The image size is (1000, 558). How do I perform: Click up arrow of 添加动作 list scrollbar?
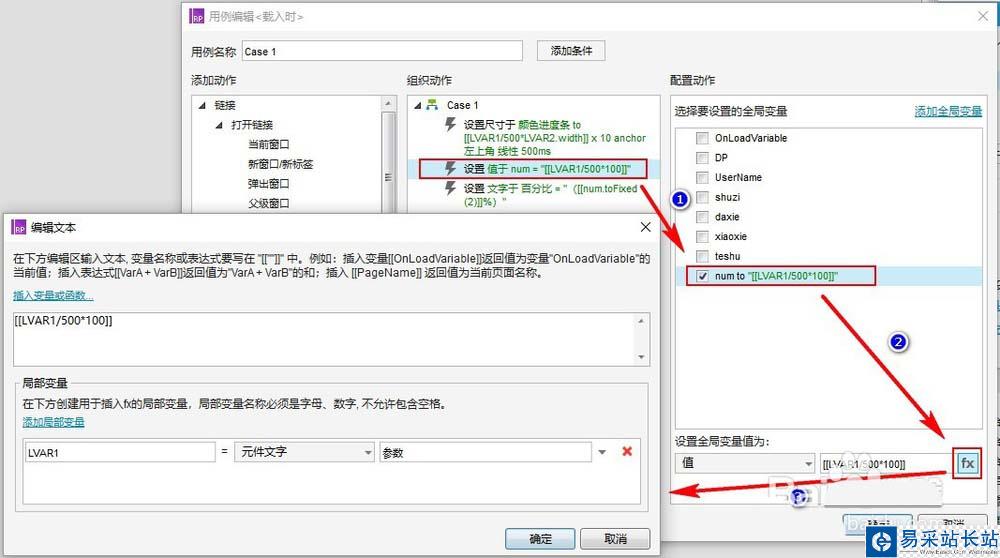point(388,103)
